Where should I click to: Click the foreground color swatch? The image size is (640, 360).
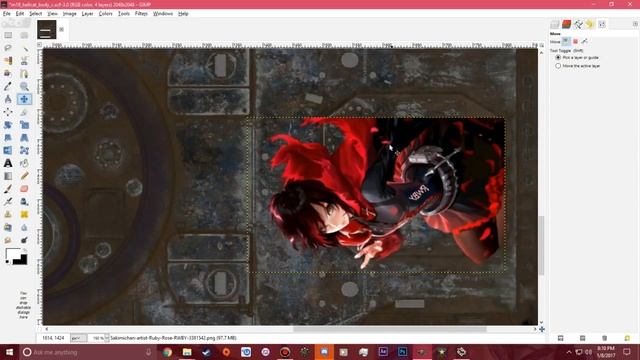(12, 254)
